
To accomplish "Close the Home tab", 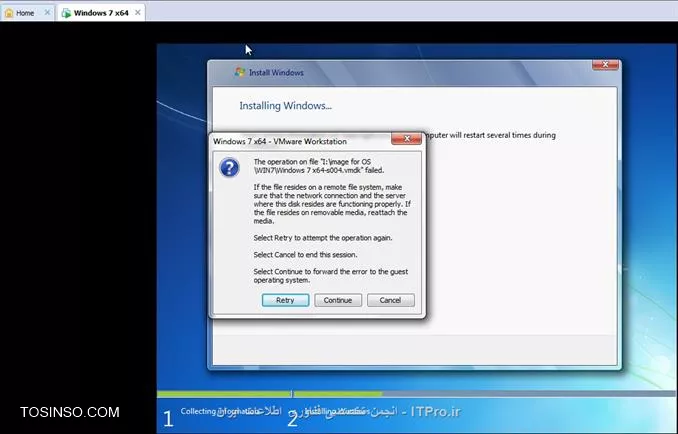I will tap(47, 13).
